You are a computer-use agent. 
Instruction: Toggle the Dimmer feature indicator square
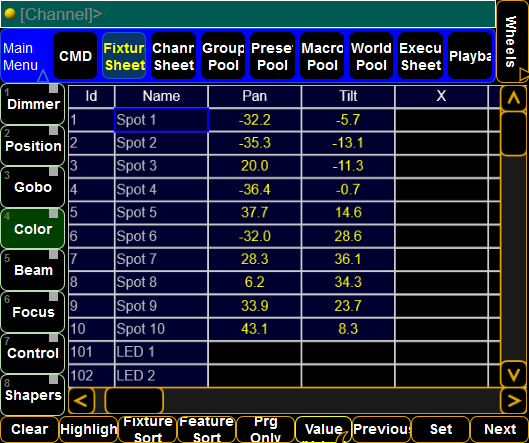(x=54, y=88)
